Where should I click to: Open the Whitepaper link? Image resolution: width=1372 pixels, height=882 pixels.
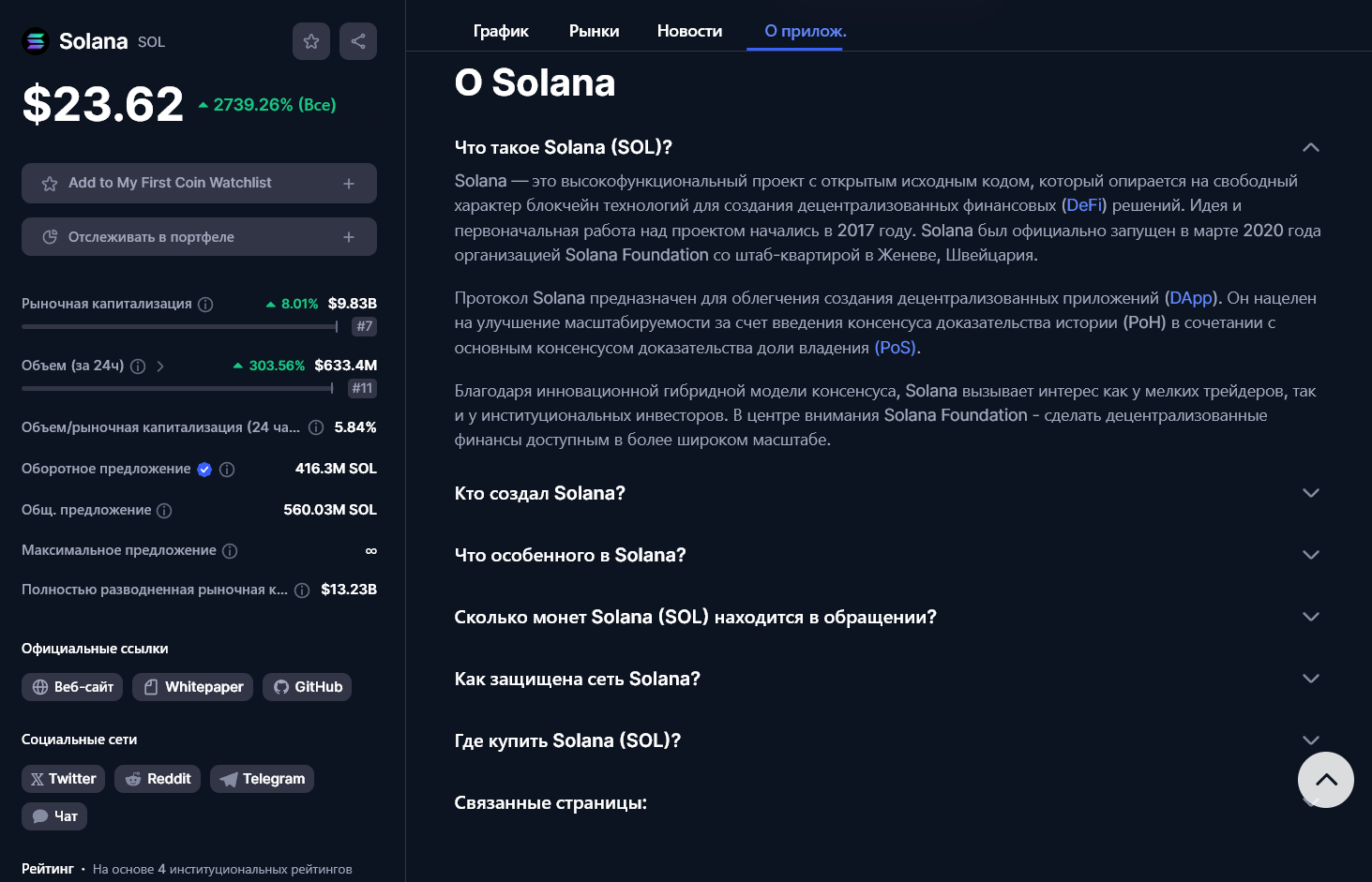[x=192, y=687]
